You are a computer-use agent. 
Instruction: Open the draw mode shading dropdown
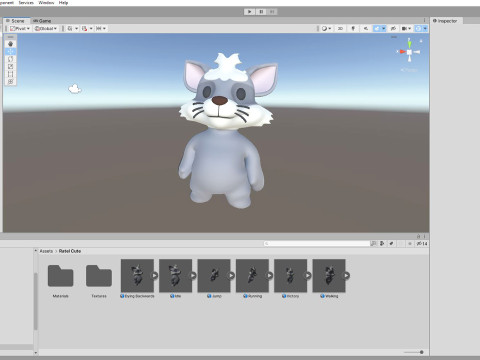(326, 29)
